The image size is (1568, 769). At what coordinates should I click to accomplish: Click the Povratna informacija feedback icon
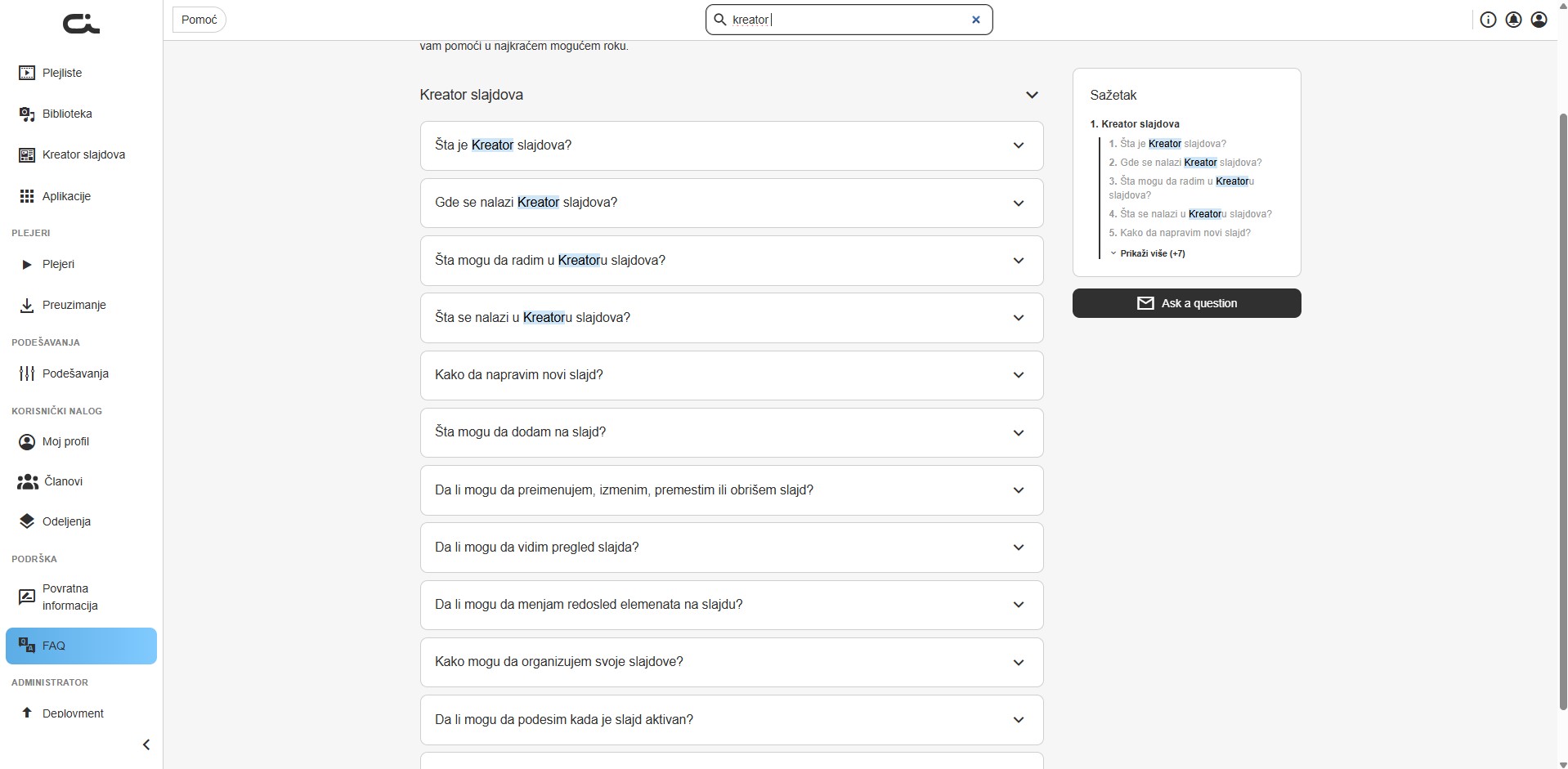(27, 597)
